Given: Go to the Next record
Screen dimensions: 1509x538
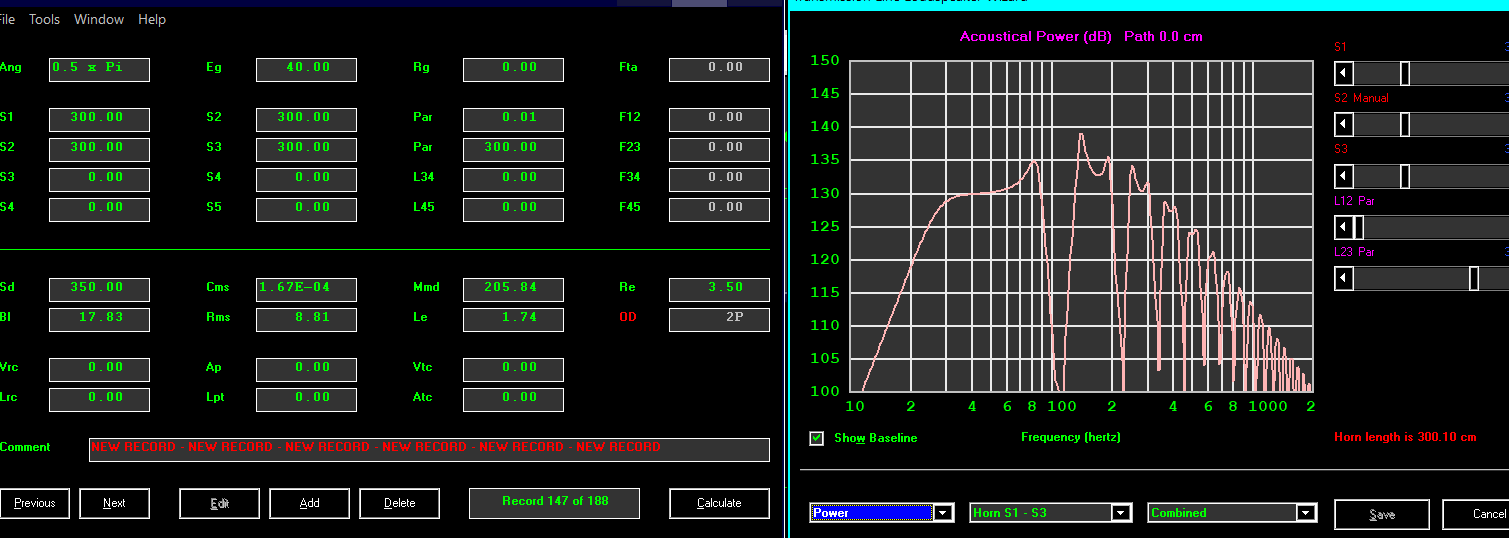Looking at the screenshot, I should click(115, 503).
